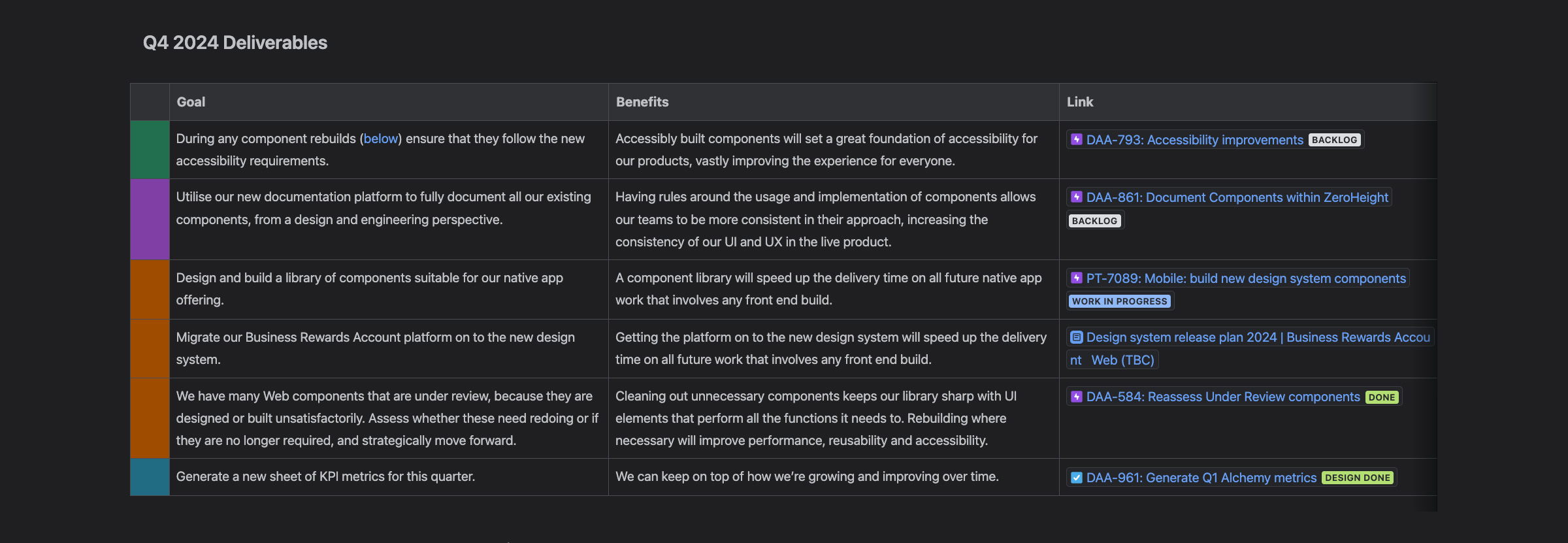Image resolution: width=1568 pixels, height=543 pixels.
Task: Select the green color cell in first row
Action: (x=150, y=150)
